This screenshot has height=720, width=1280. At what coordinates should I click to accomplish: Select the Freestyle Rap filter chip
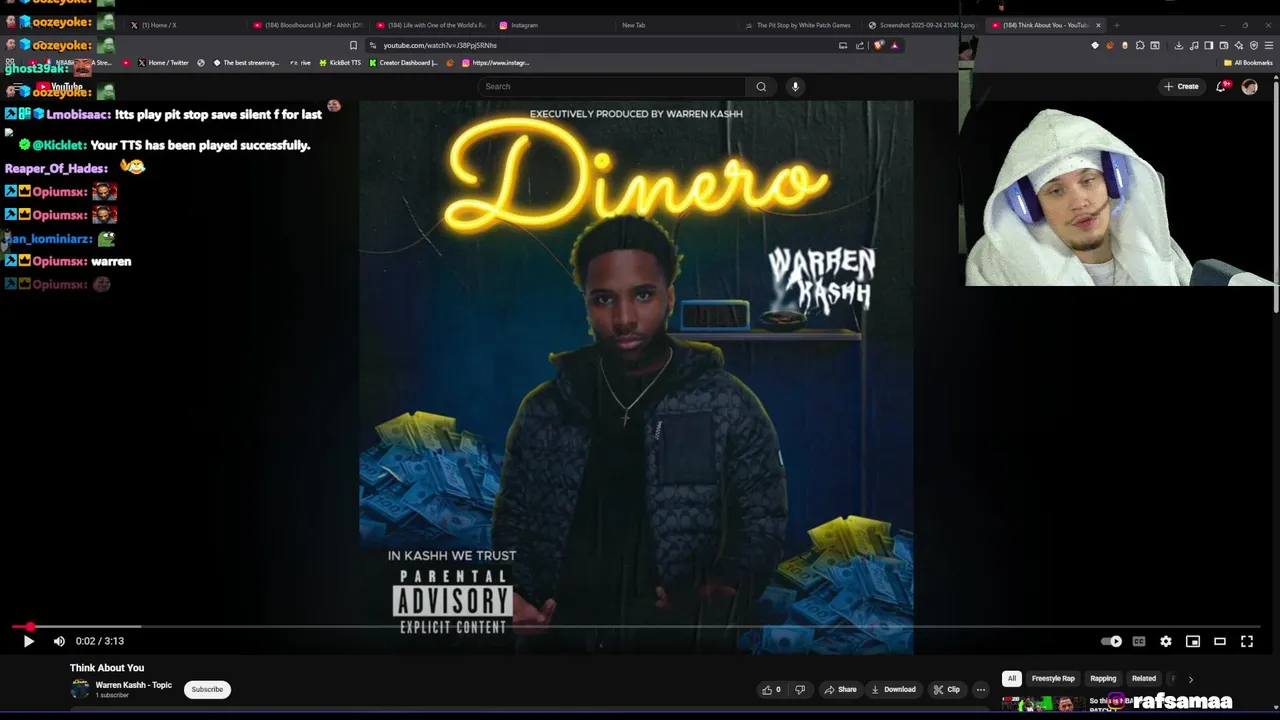tap(1053, 678)
